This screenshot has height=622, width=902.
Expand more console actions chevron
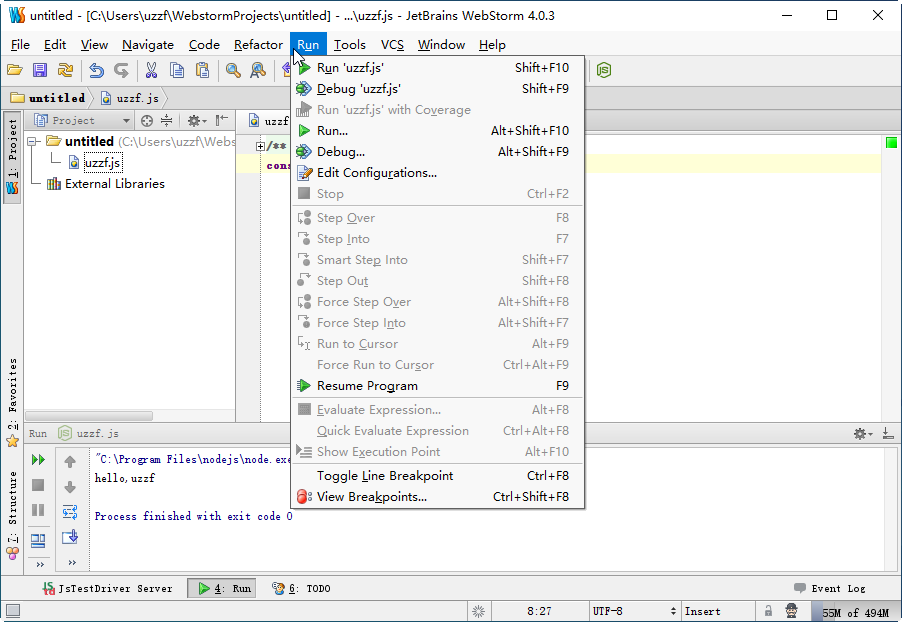tap(72, 563)
